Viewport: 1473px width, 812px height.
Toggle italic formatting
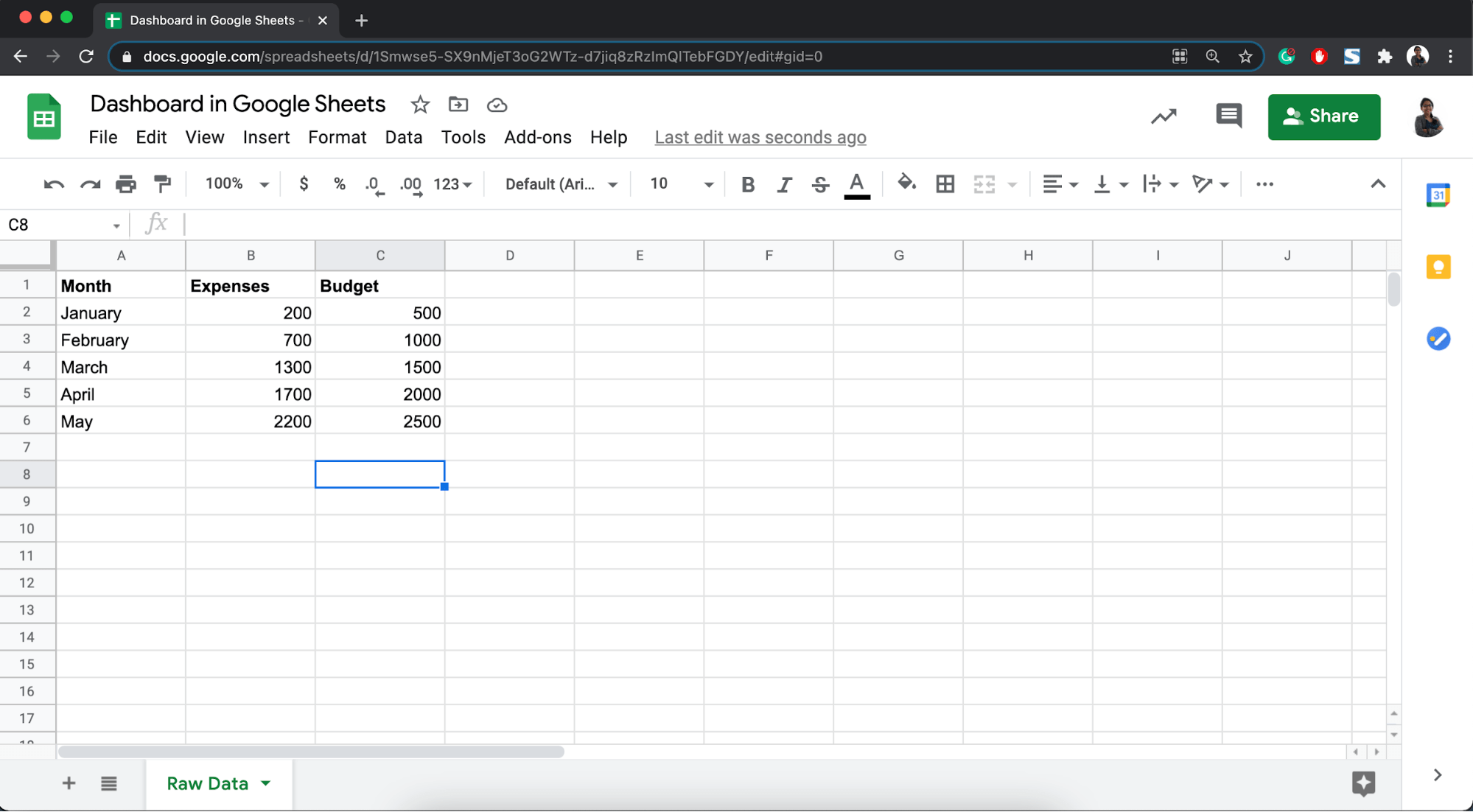784,184
